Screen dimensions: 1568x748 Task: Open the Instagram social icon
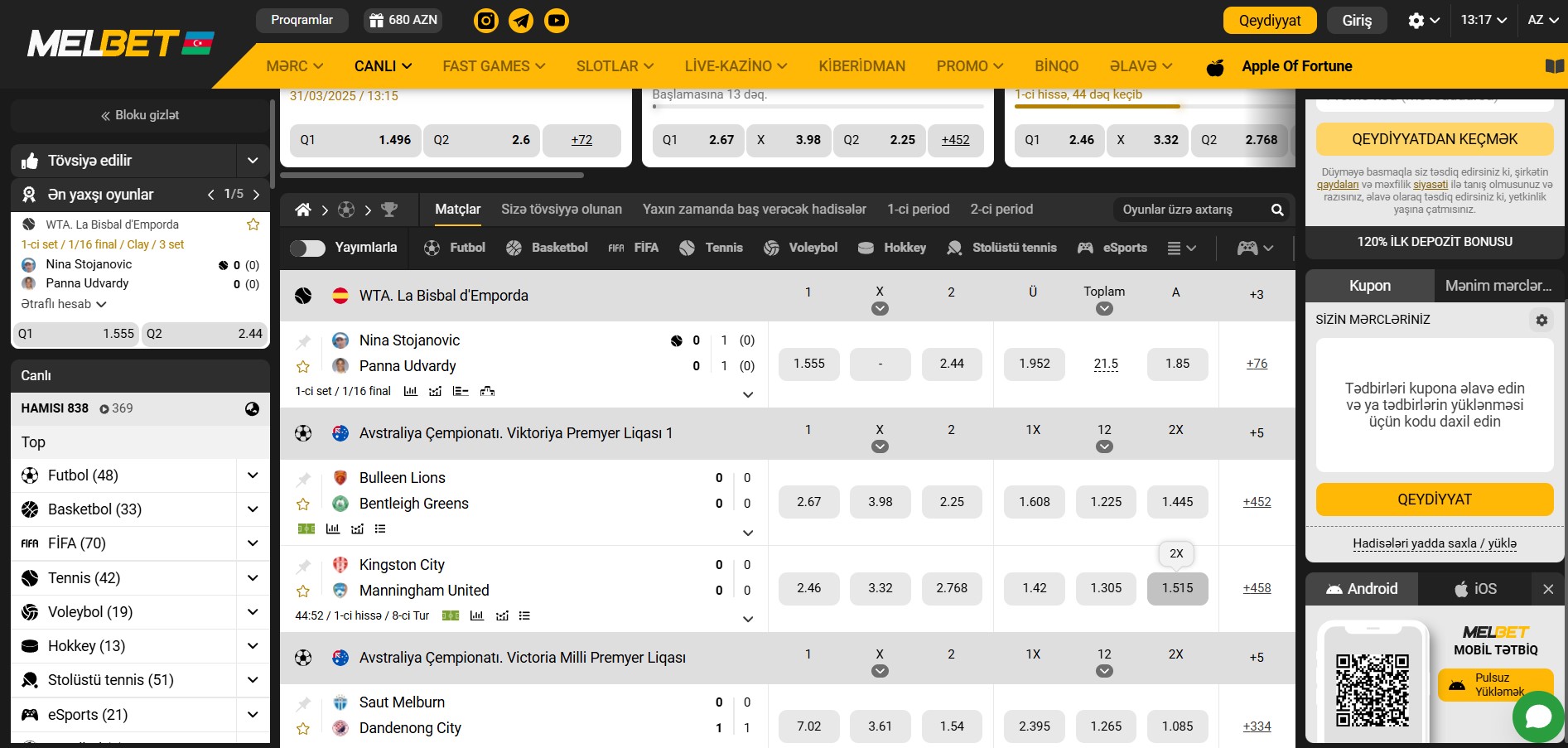click(x=486, y=21)
